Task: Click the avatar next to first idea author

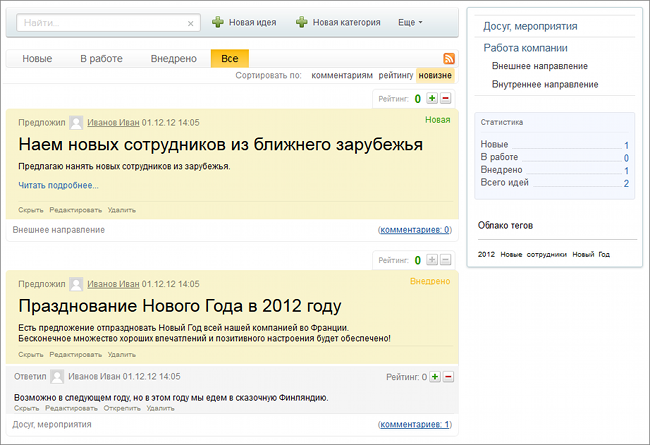Action: [76, 123]
